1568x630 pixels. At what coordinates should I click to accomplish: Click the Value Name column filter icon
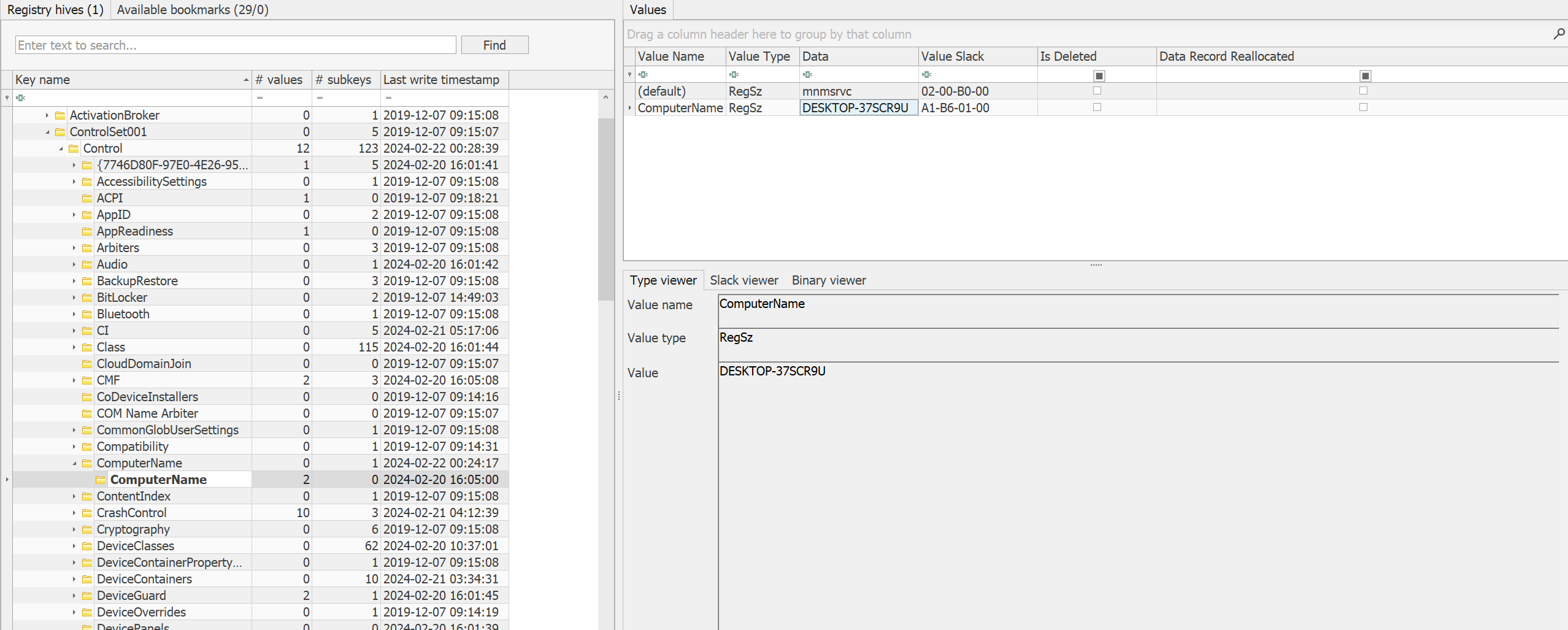(x=643, y=75)
